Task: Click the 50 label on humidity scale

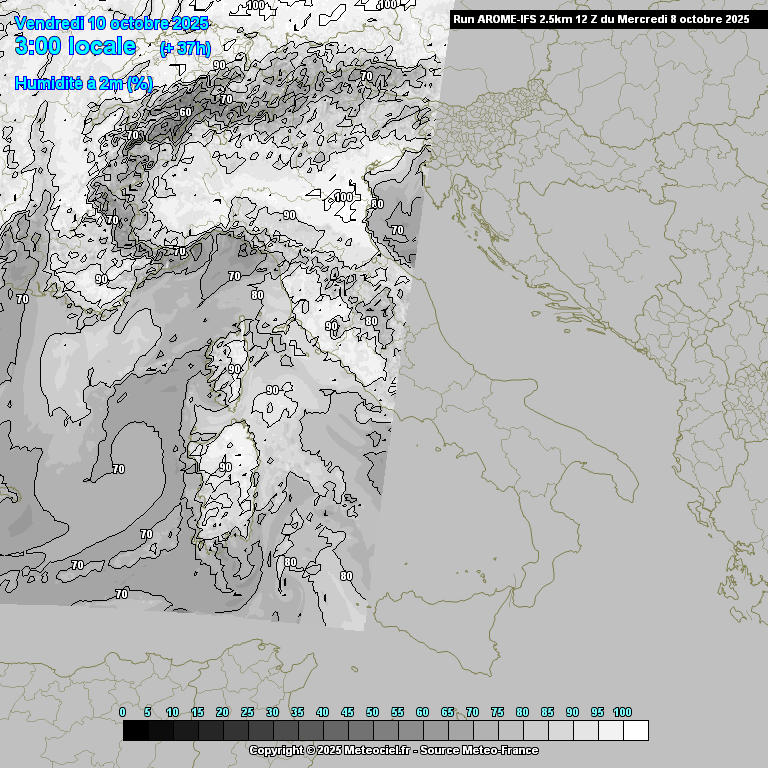Action: [372, 712]
